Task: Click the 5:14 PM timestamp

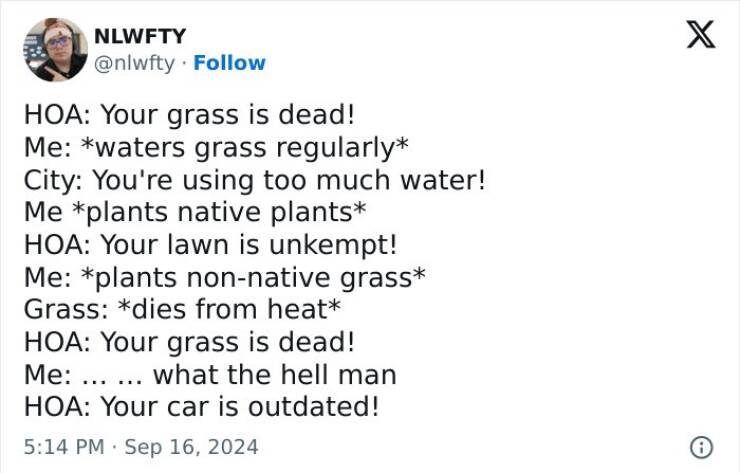Action: pos(63,446)
